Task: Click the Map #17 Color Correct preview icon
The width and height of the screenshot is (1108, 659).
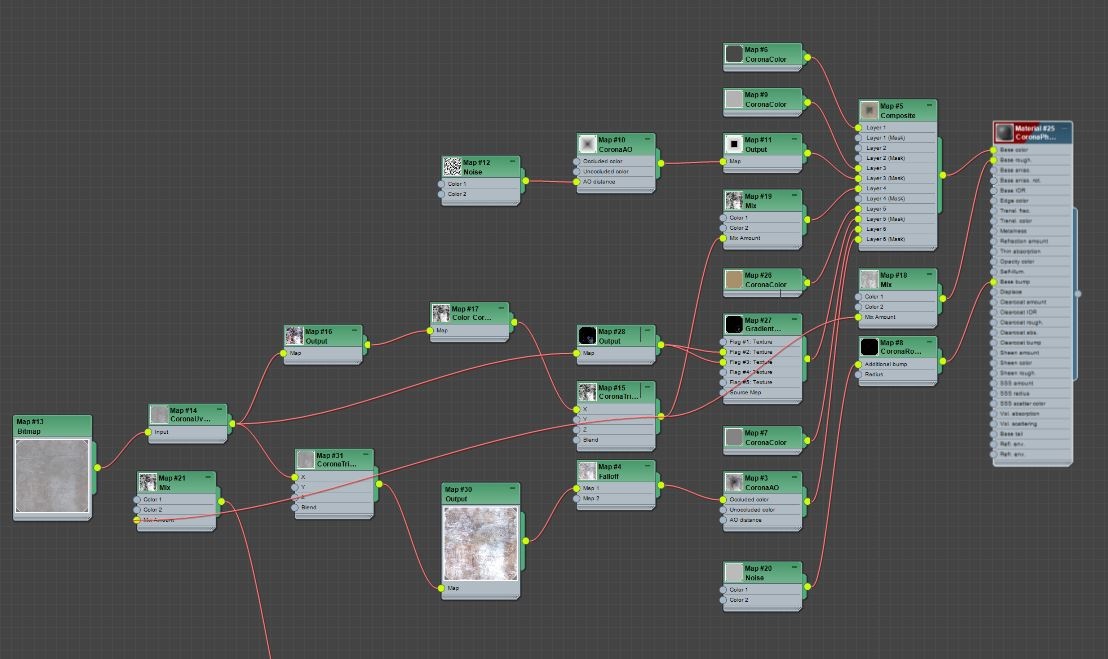Action: pyautogui.click(x=441, y=314)
